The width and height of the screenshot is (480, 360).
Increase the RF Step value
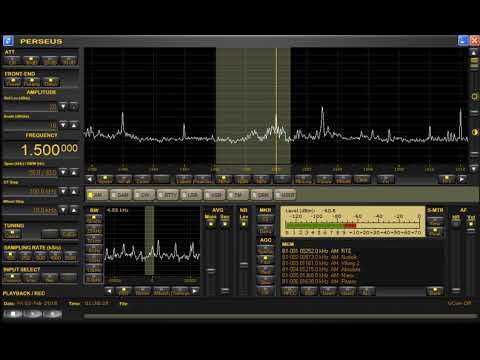click(74, 191)
